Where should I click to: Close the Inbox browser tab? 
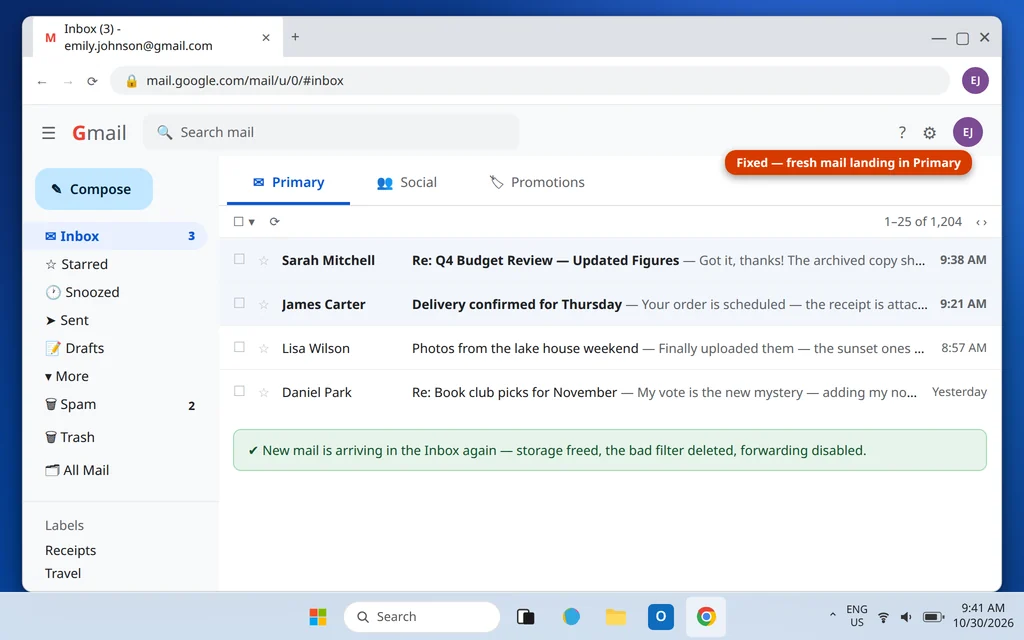(x=266, y=38)
